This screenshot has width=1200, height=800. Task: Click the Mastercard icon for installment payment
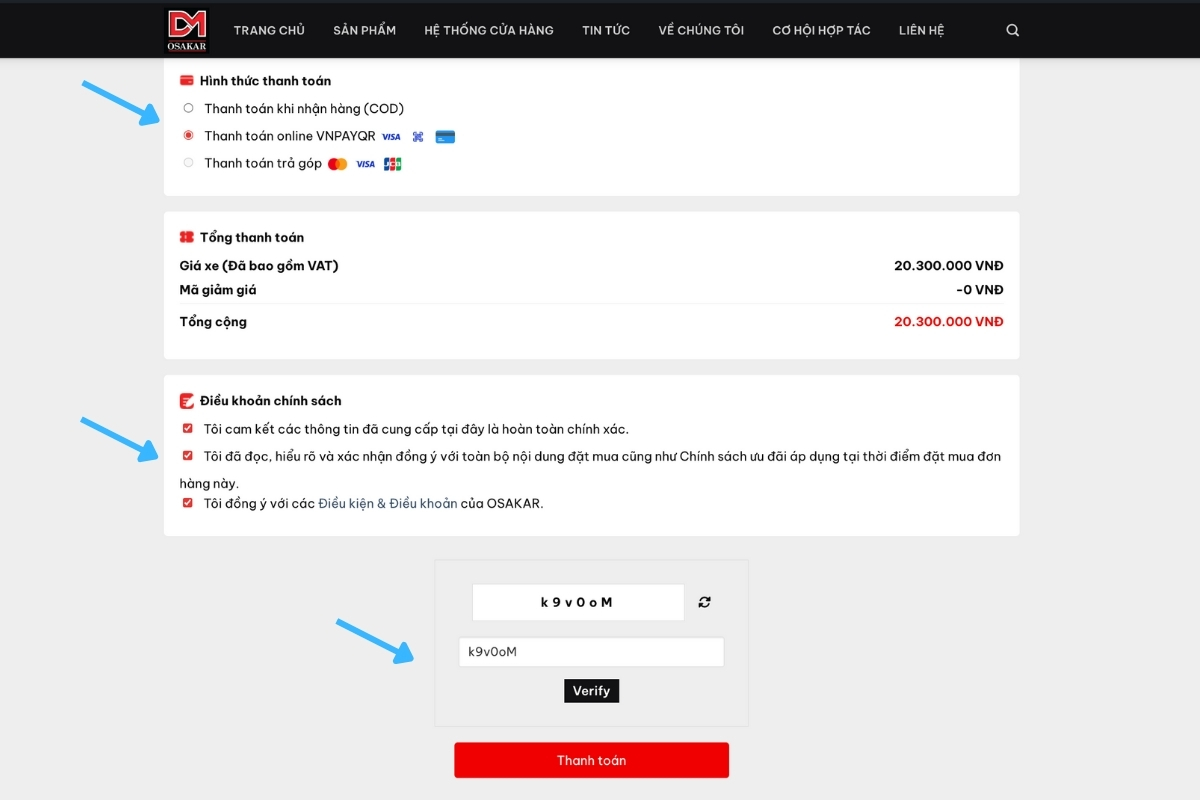tap(337, 164)
